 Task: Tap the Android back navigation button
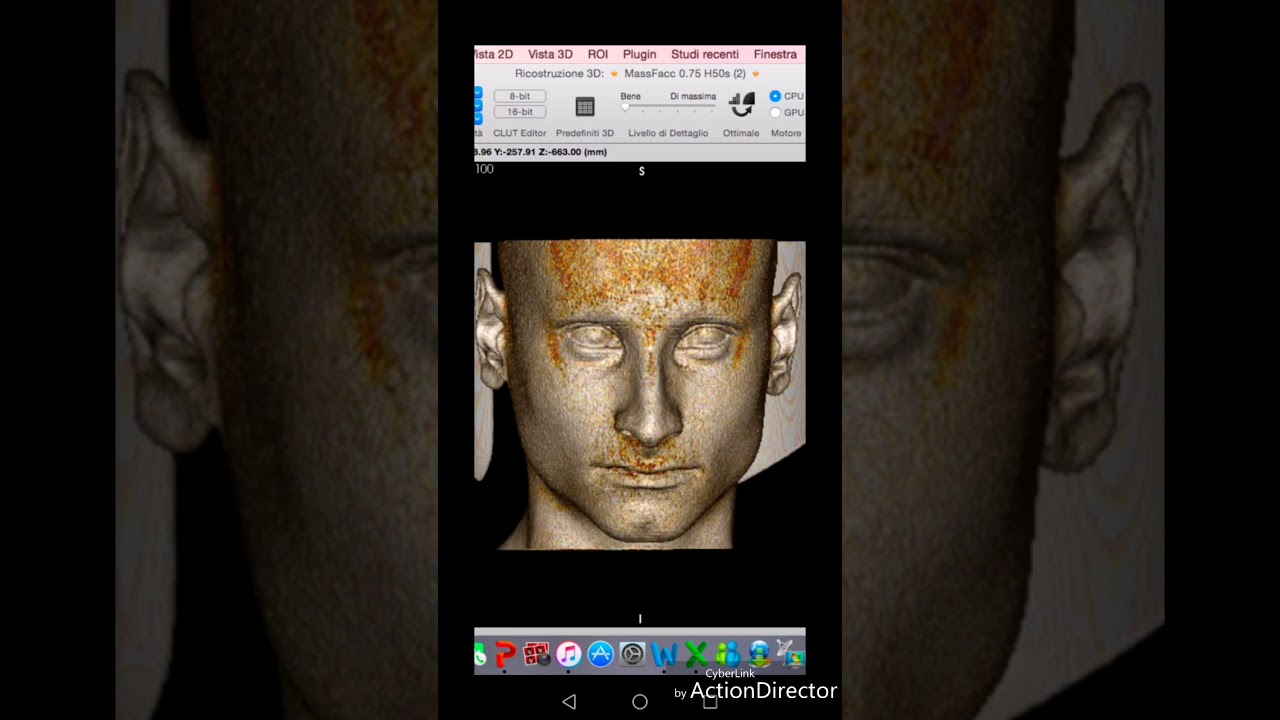click(x=569, y=702)
